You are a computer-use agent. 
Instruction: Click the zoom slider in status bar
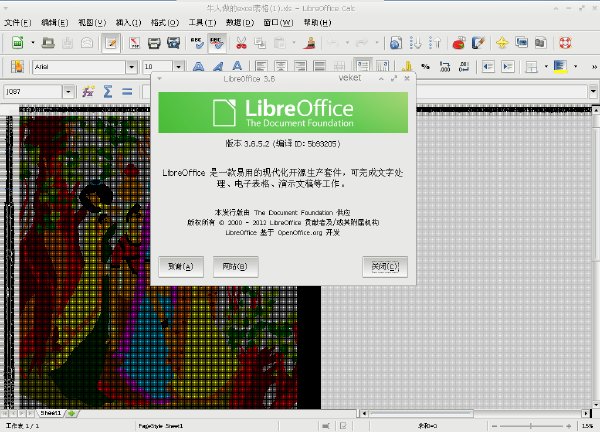[531, 426]
